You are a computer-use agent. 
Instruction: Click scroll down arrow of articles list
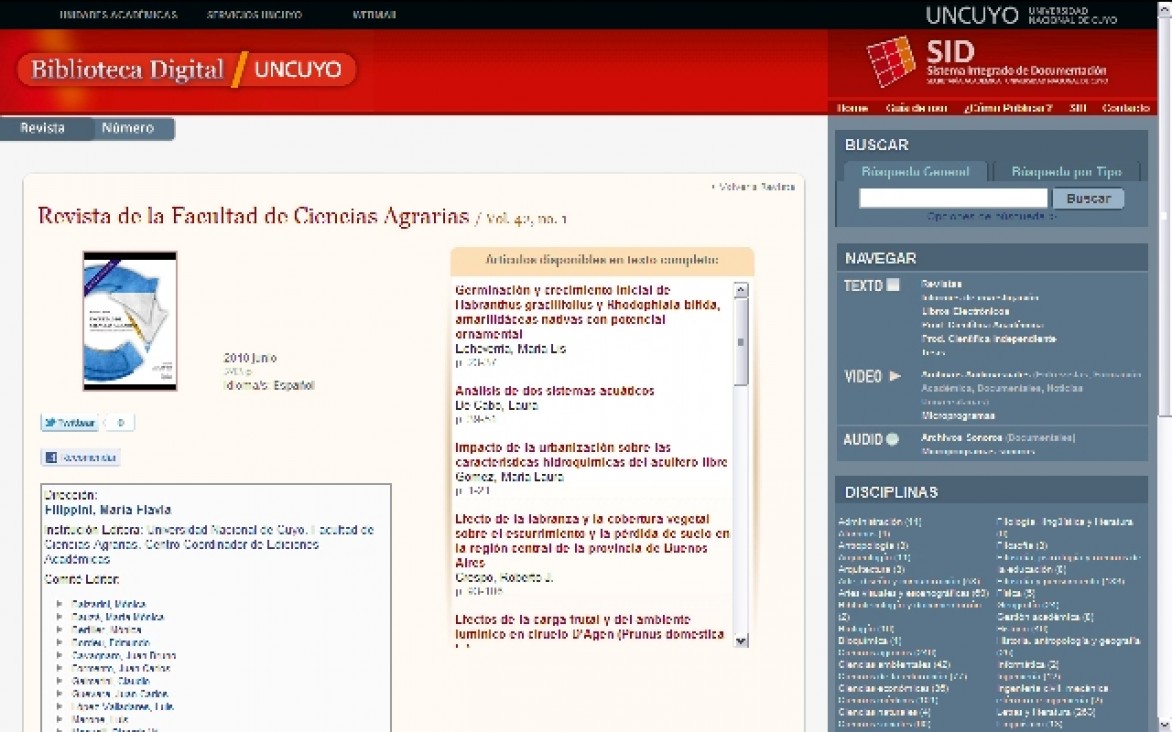[741, 641]
